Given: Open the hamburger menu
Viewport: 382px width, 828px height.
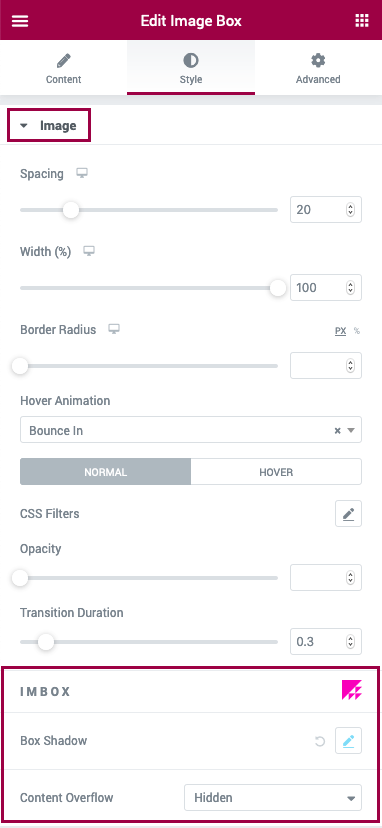Looking at the screenshot, I should click(20, 21).
